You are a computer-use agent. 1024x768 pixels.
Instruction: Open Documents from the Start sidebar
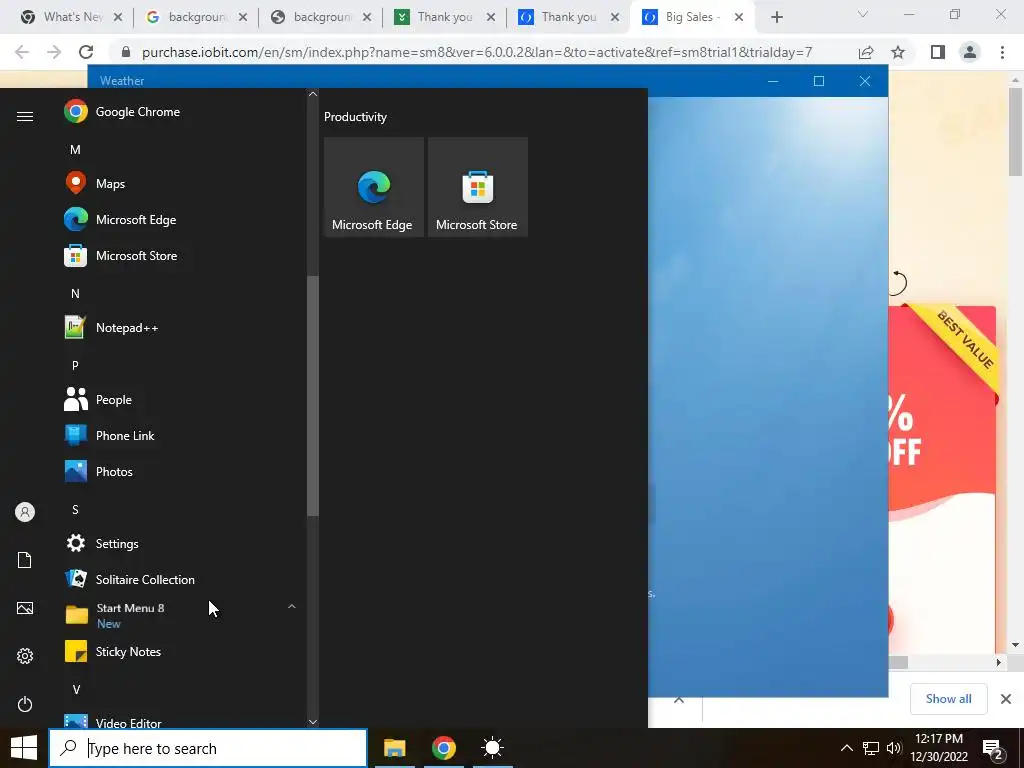point(25,560)
